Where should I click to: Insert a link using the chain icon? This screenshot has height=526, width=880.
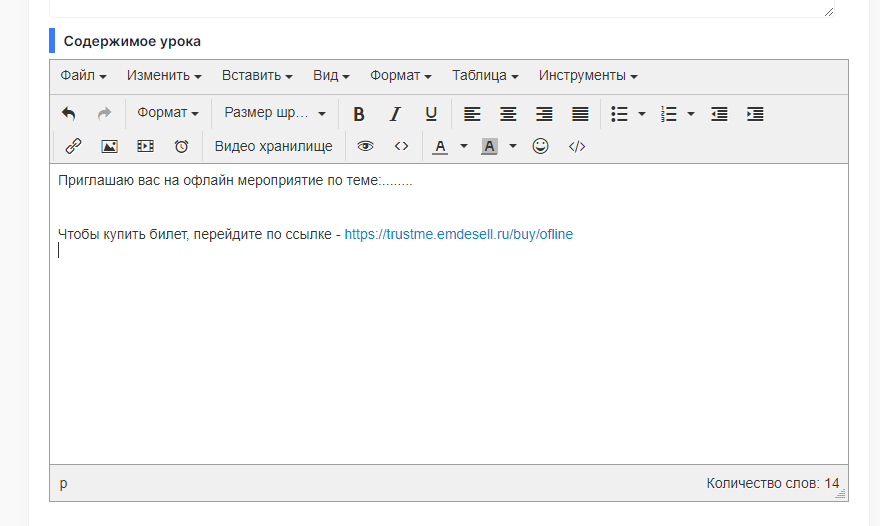coord(73,146)
